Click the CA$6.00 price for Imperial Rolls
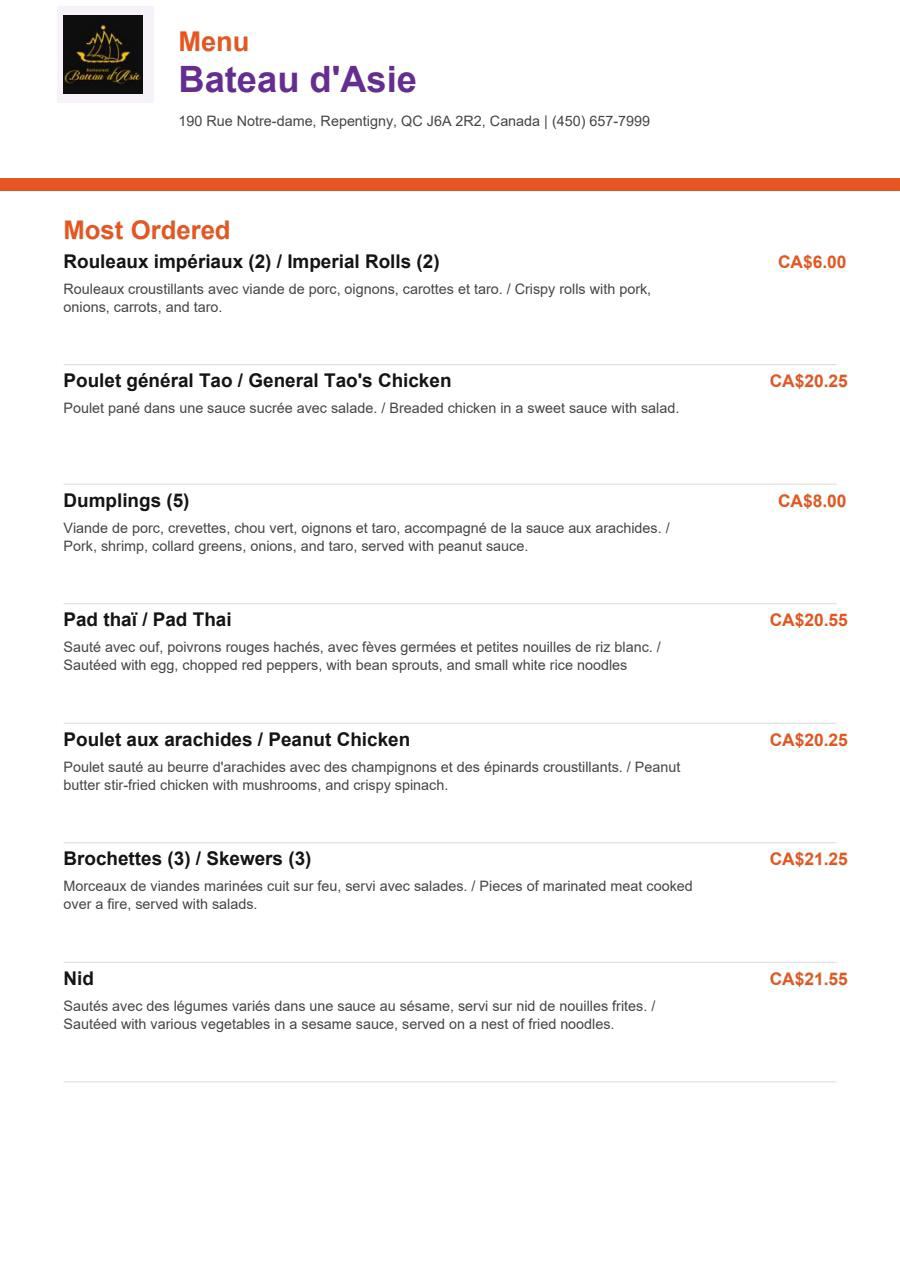 click(812, 262)
